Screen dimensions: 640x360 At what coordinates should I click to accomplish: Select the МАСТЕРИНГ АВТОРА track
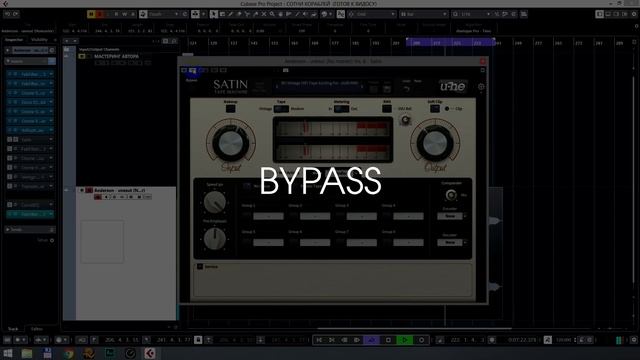[x=116, y=56]
